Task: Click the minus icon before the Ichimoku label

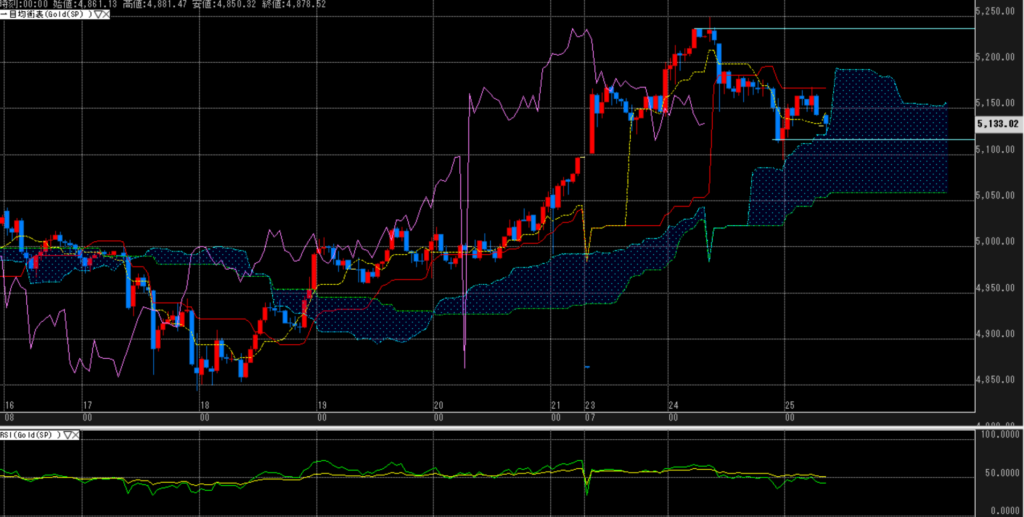Action: (3, 16)
